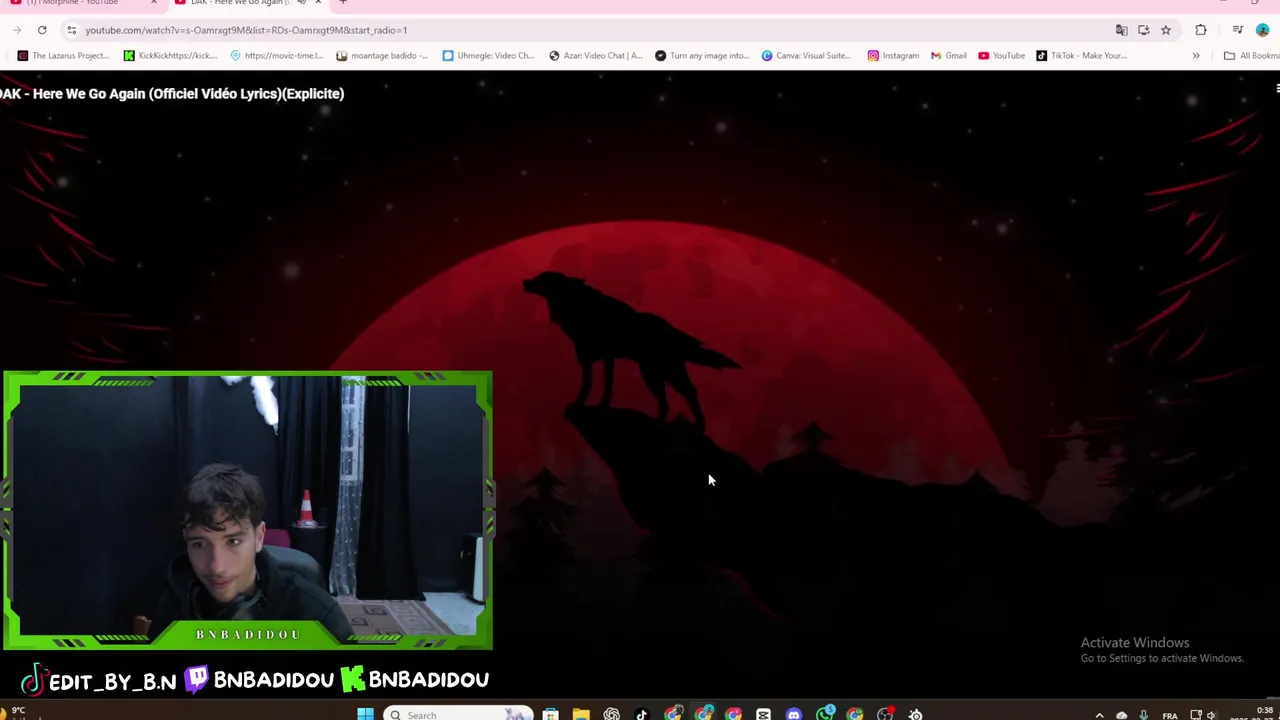Image resolution: width=1280 pixels, height=720 pixels.
Task: Click the install app icon in address bar
Action: tap(1143, 30)
